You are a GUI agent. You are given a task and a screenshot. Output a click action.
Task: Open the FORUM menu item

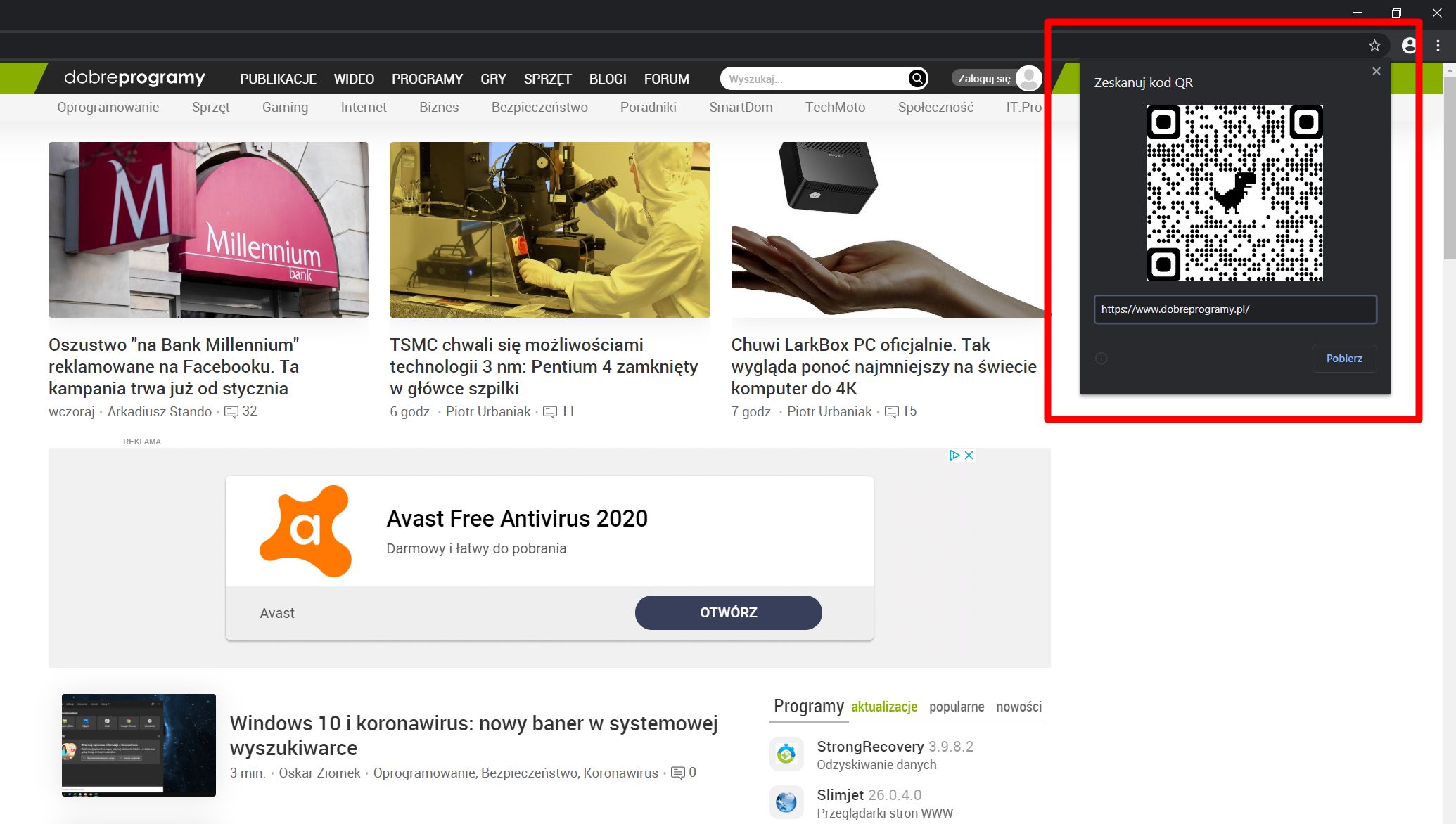[666, 79]
